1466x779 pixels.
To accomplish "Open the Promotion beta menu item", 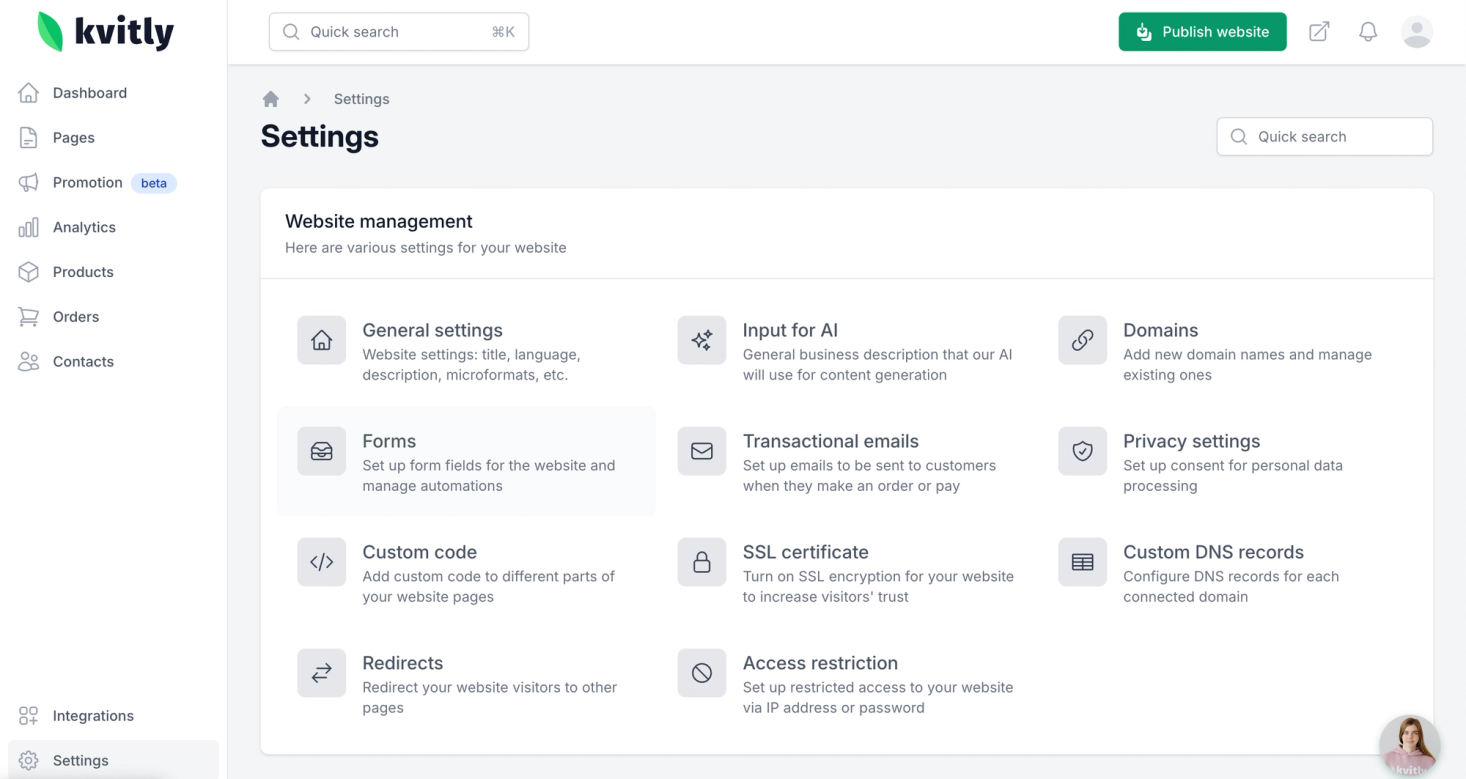I will pos(88,183).
